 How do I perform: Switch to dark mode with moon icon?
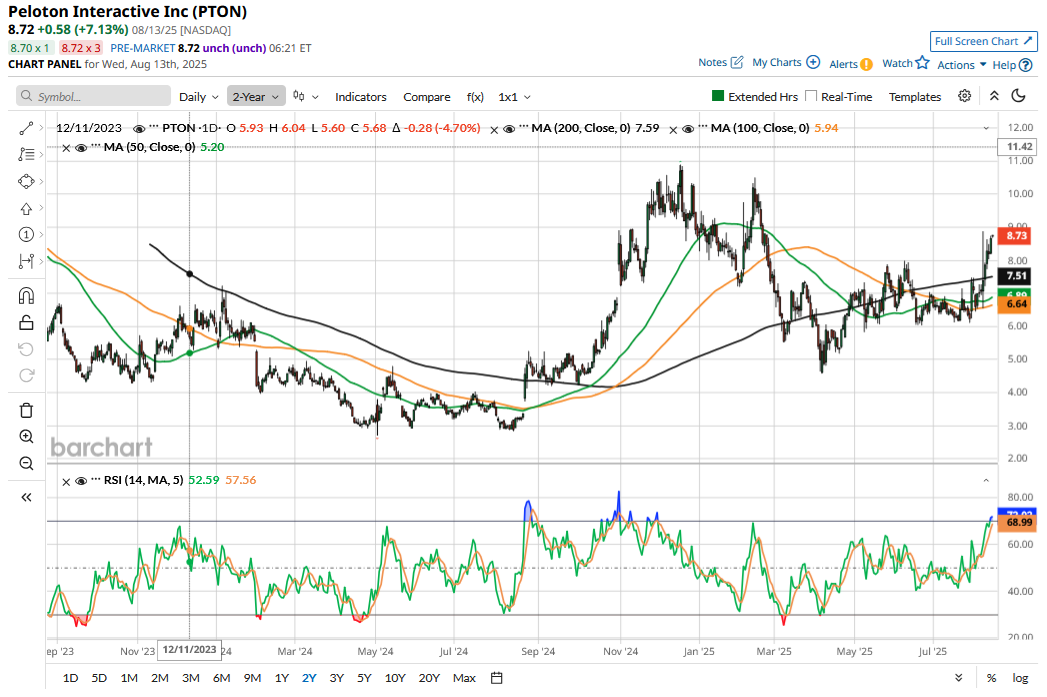click(1018, 96)
